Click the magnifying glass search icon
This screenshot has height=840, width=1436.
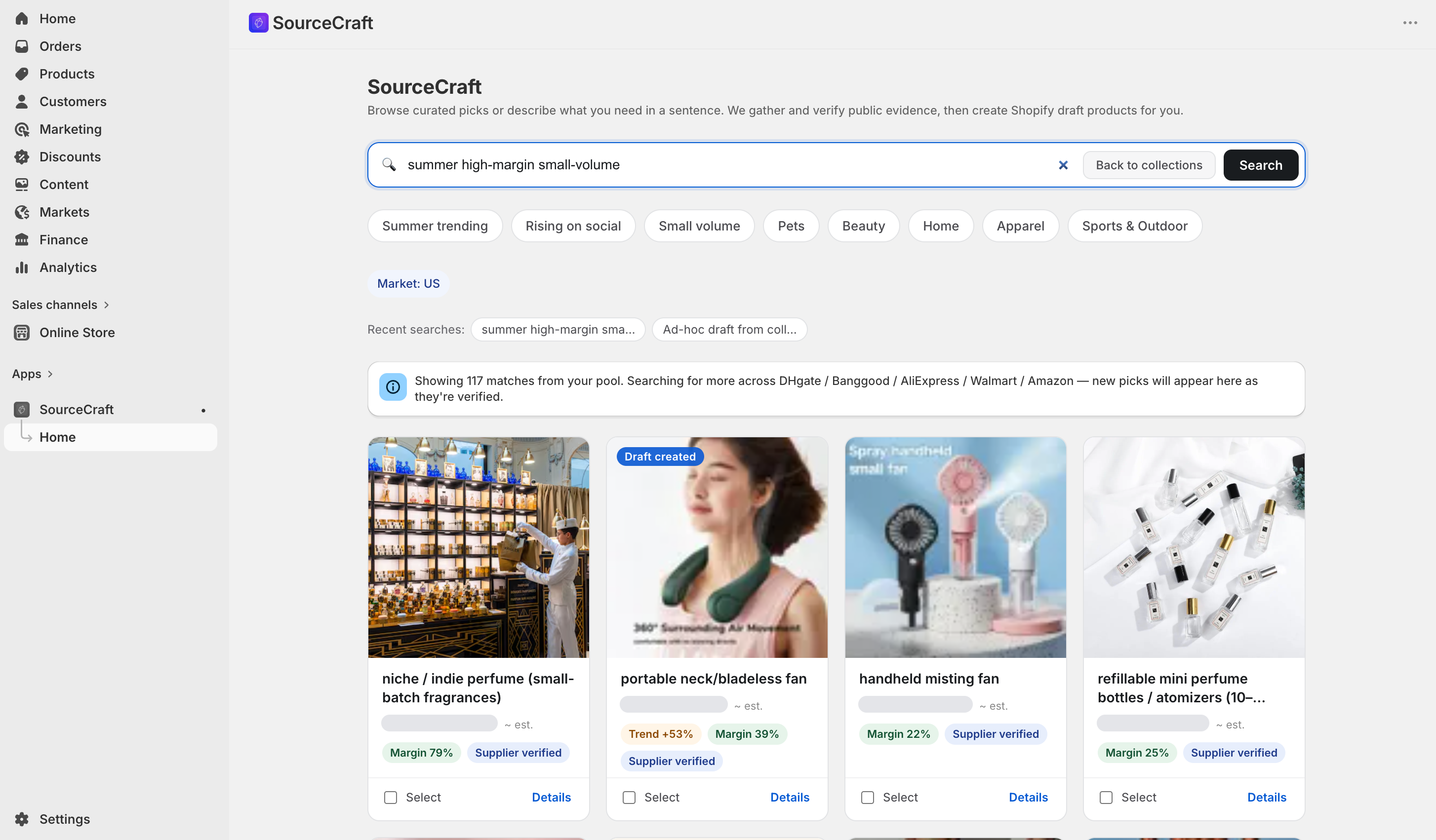click(389, 164)
